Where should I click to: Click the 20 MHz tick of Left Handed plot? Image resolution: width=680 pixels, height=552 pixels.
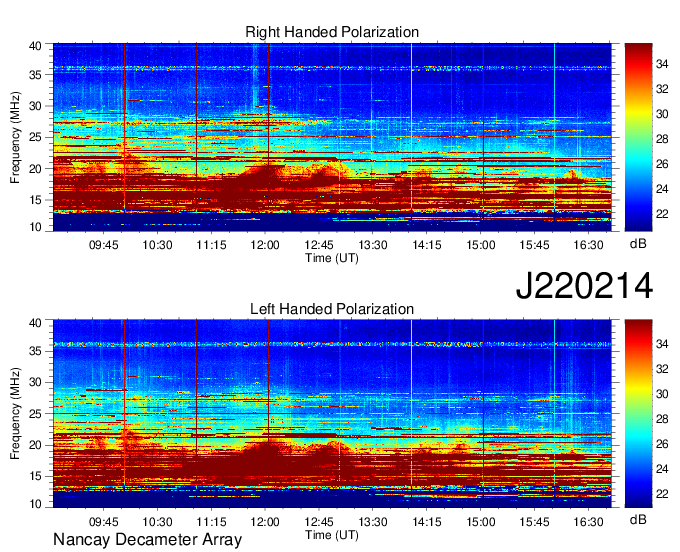(x=35, y=445)
